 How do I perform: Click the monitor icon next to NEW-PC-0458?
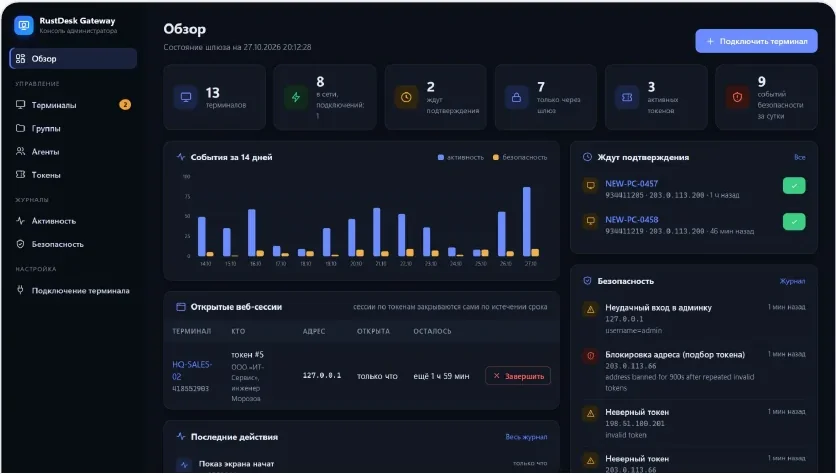[591, 221]
